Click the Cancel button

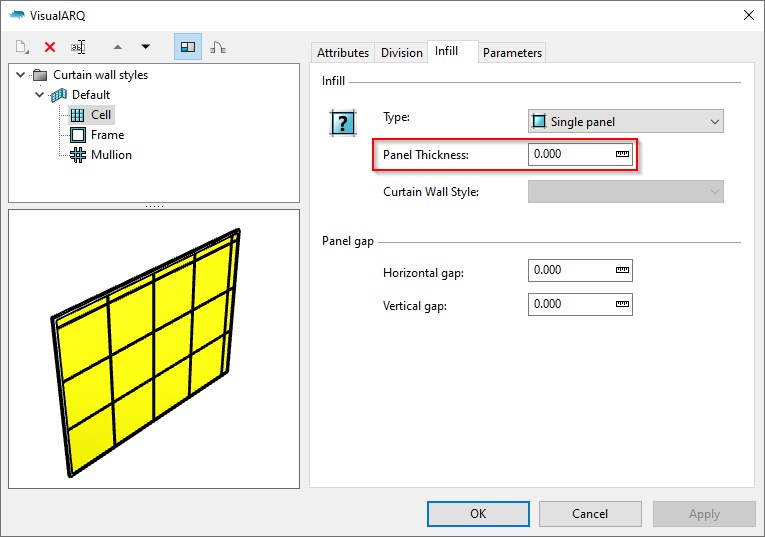[x=590, y=514]
